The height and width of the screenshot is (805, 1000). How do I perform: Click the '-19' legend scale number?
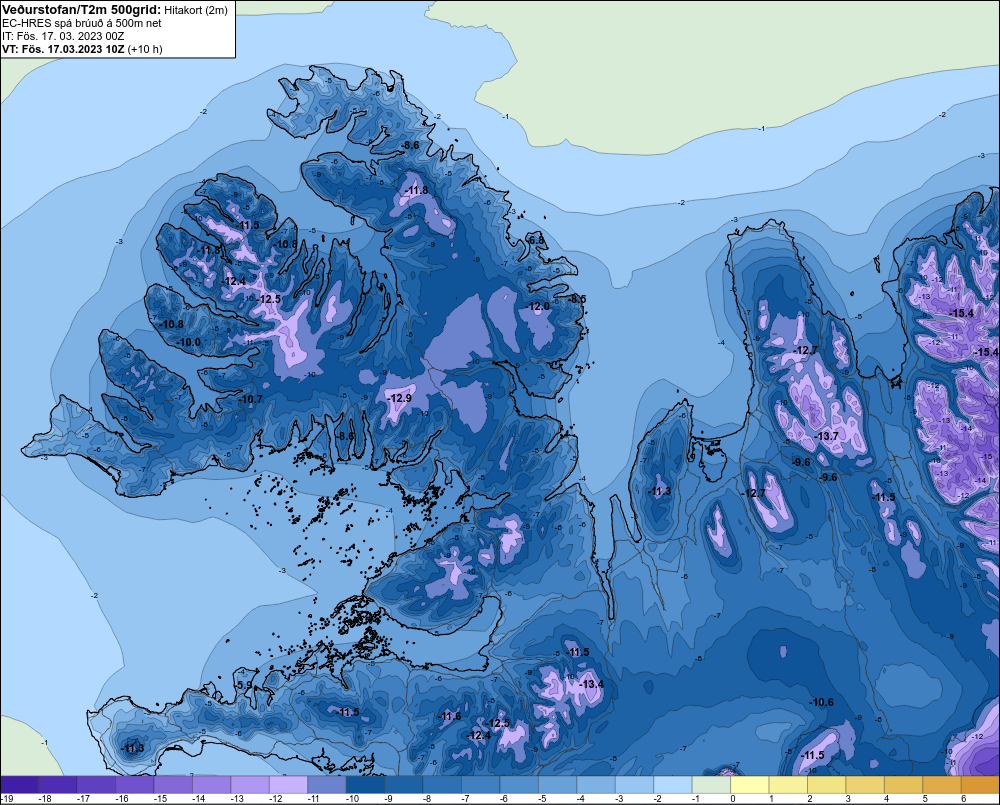point(8,799)
